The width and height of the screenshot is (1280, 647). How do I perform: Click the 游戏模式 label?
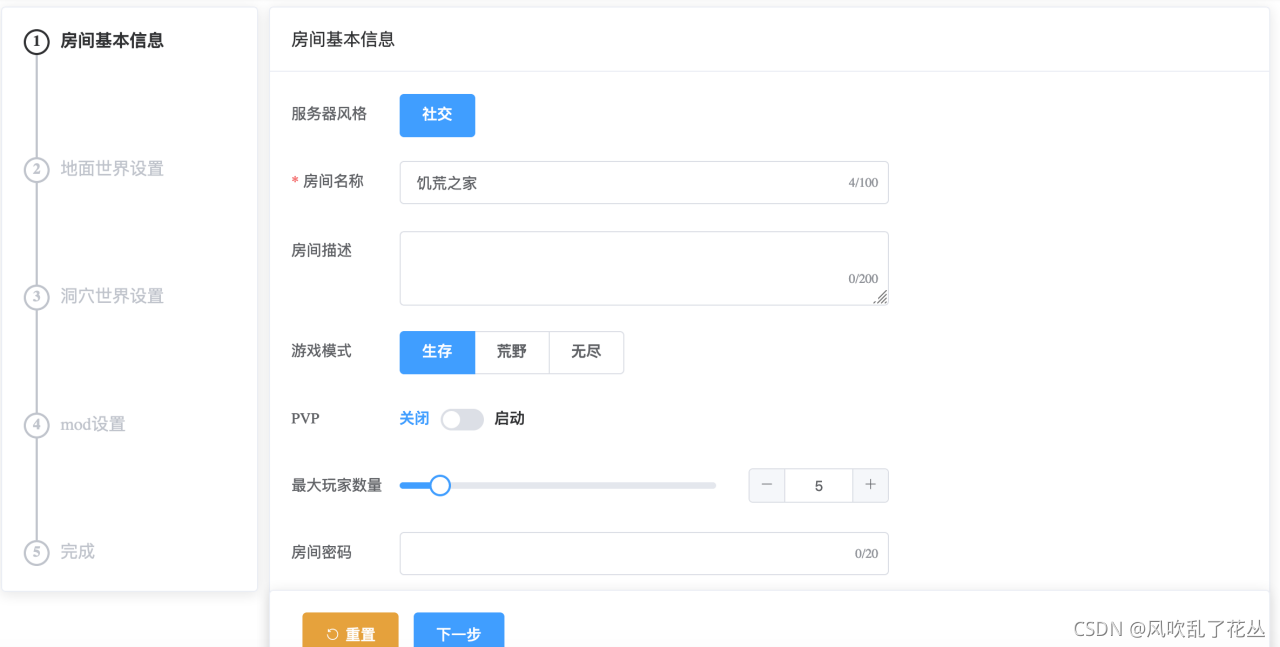[321, 351]
